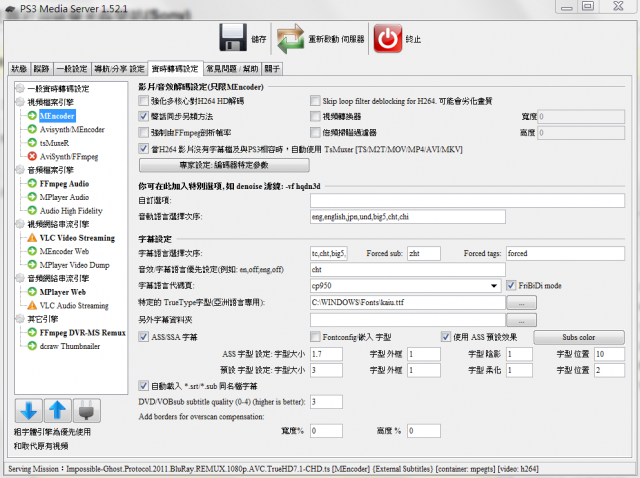Click the plug enable/disable engine icon
This screenshot has height=478, width=640.
coord(87,411)
